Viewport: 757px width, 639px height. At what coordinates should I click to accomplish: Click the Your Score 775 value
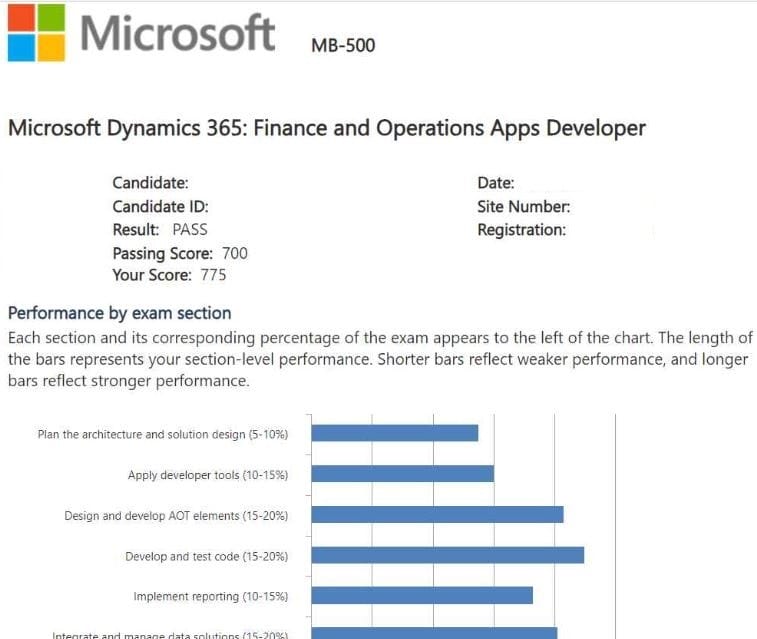pos(213,275)
